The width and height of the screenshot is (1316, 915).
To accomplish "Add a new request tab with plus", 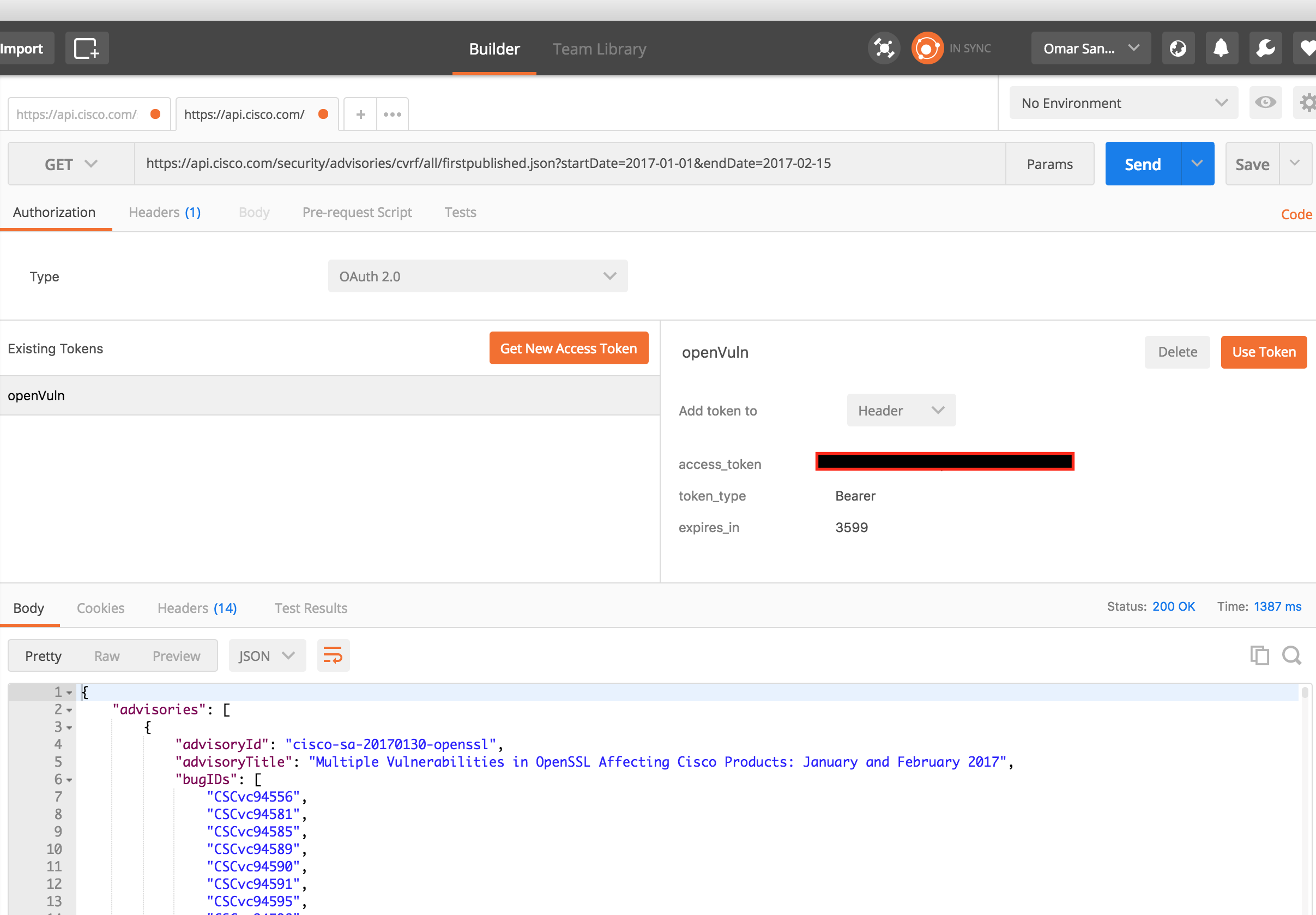I will (x=360, y=114).
